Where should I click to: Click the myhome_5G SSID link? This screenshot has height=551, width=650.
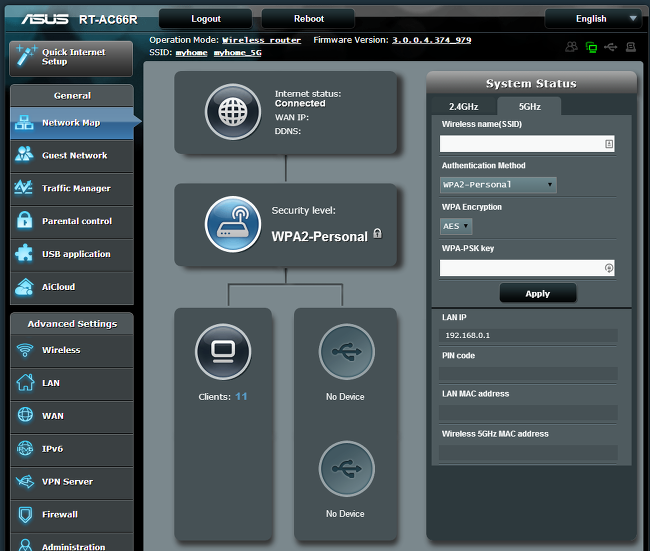click(x=238, y=53)
